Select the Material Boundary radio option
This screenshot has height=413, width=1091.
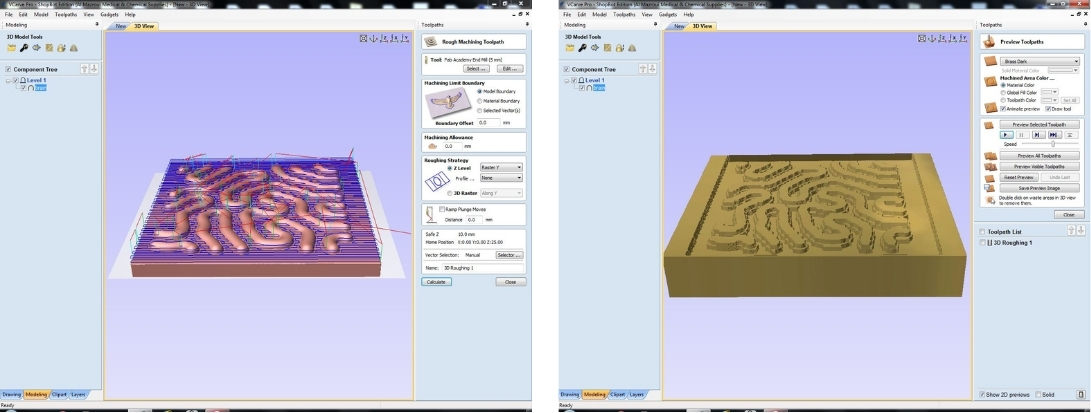click(x=479, y=100)
